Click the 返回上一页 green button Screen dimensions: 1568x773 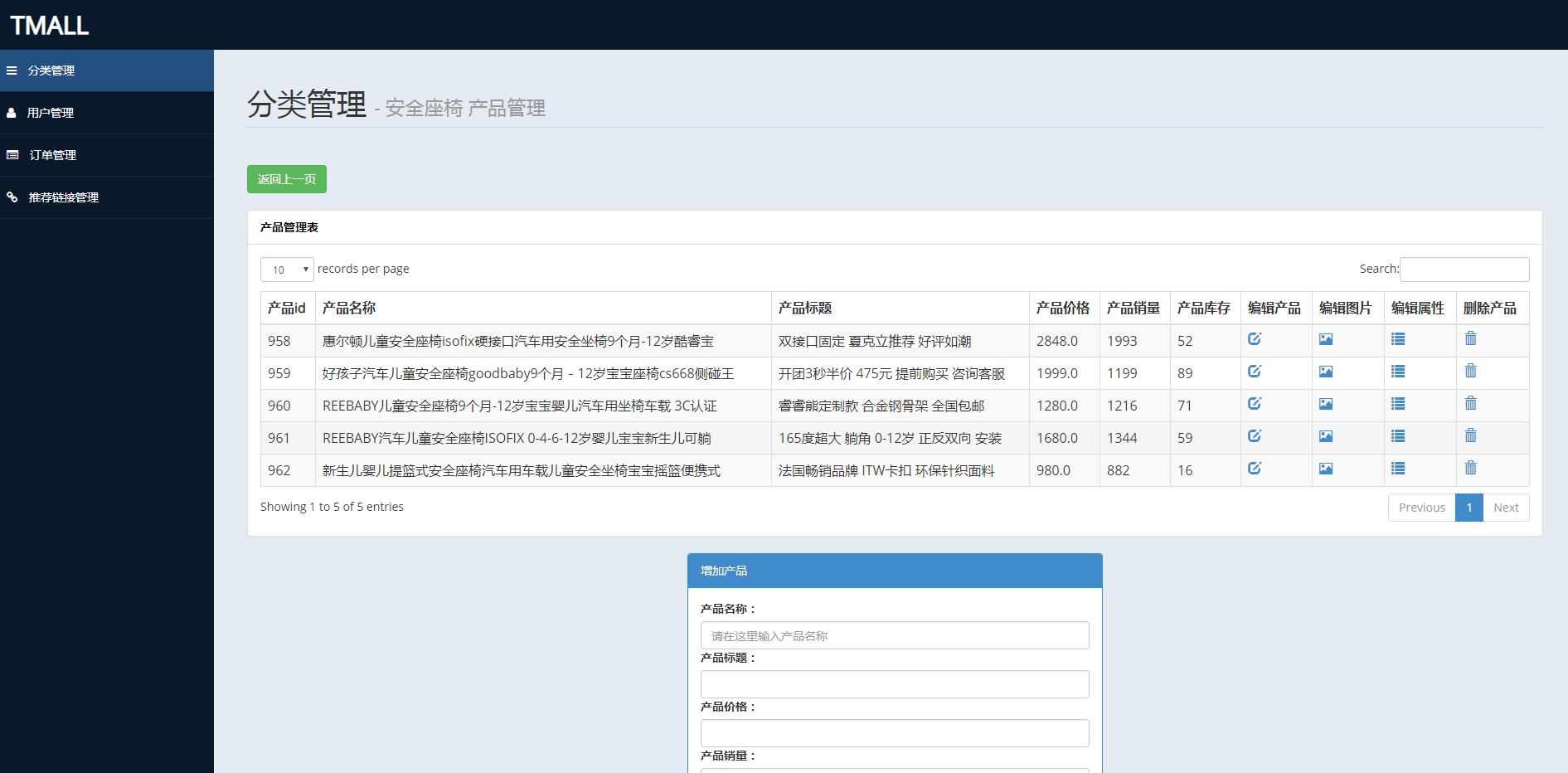click(287, 179)
